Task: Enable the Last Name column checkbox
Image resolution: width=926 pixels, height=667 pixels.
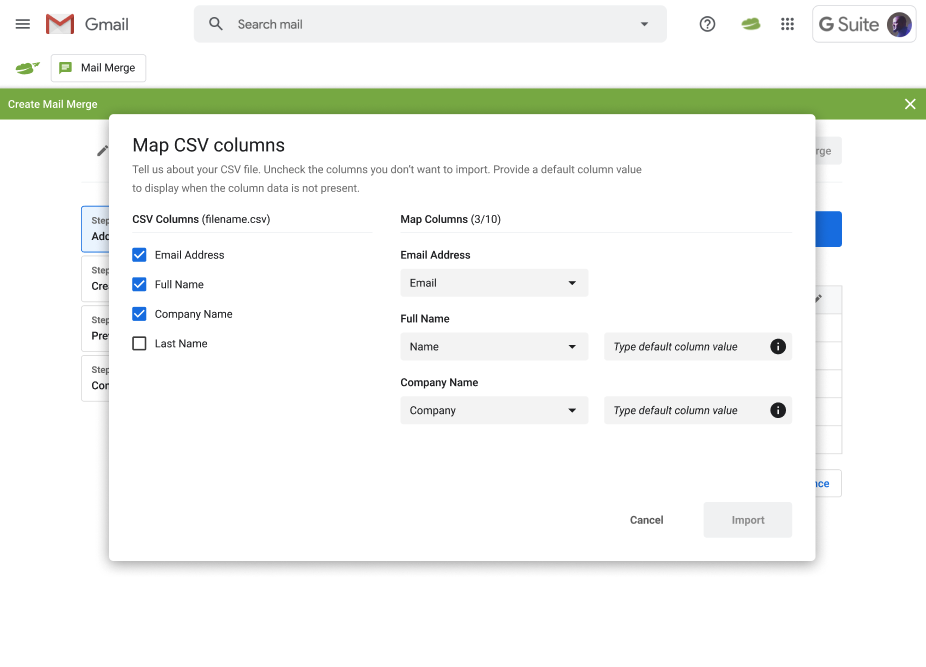Action: pyautogui.click(x=140, y=344)
